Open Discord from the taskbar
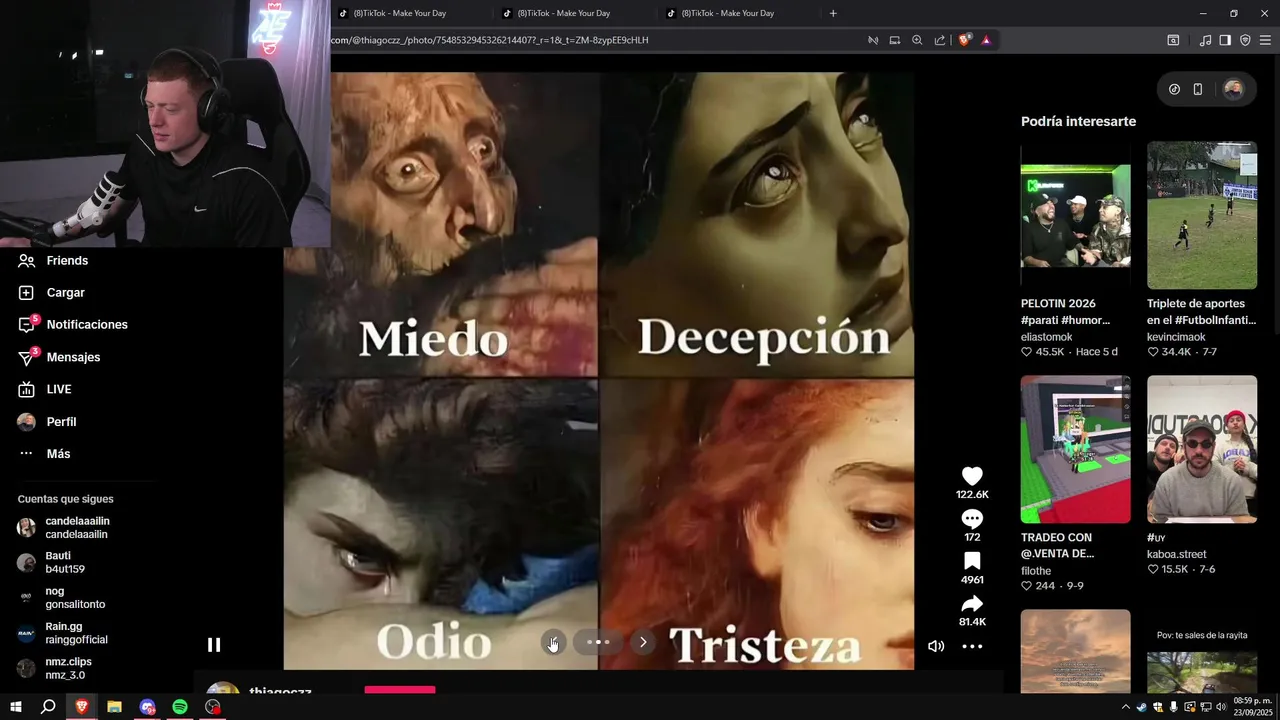This screenshot has width=1280, height=720. (147, 707)
